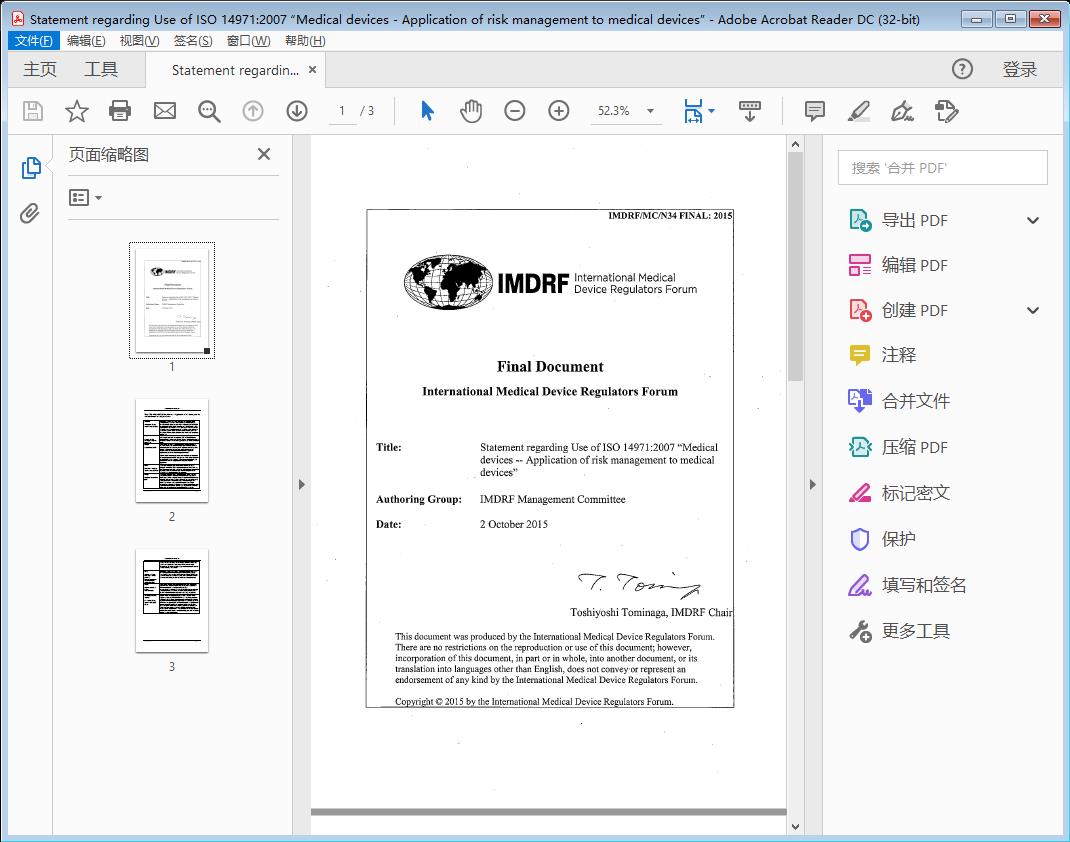The image size is (1070, 842).
Task: Select page 2 thumbnail
Action: pyautogui.click(x=172, y=451)
